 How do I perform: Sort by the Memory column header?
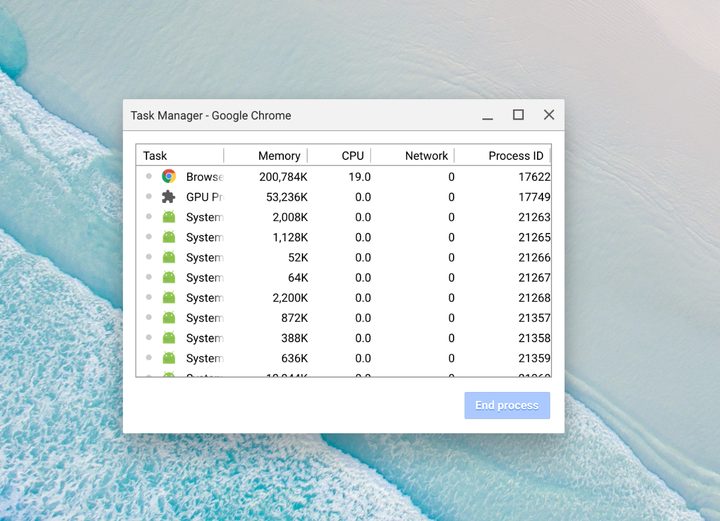tap(266, 156)
